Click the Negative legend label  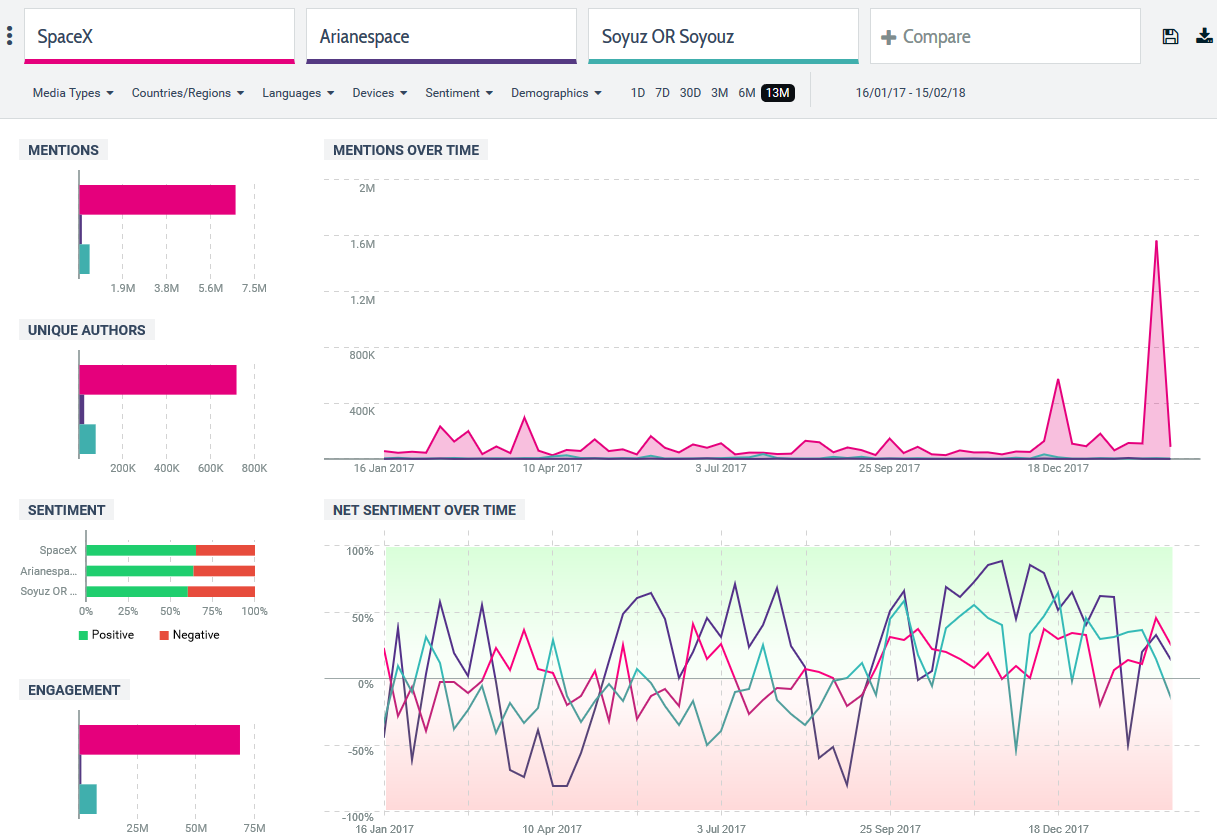tap(196, 635)
